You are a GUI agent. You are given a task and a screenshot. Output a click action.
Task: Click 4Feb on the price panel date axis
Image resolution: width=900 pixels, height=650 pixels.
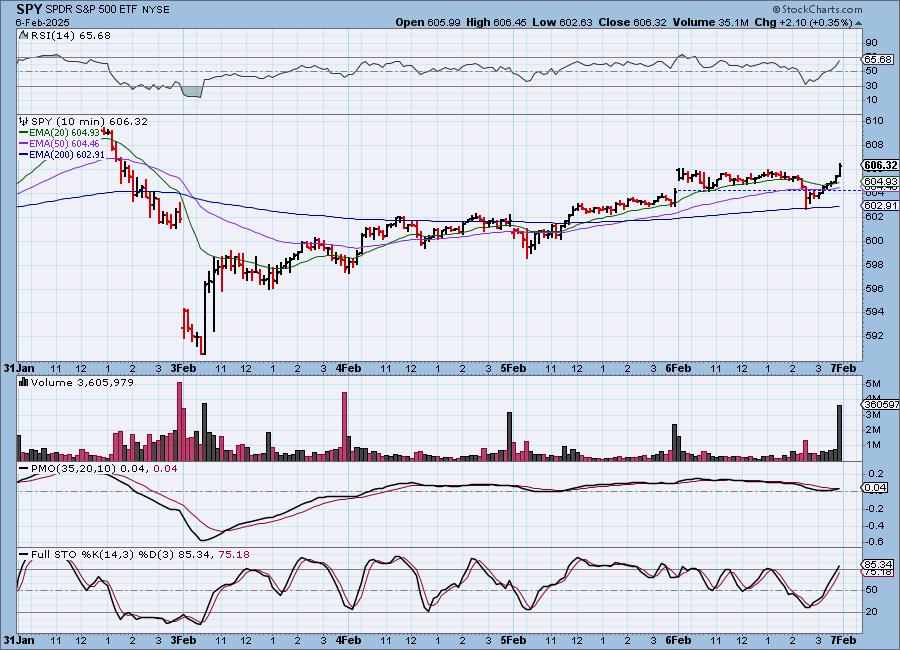[348, 368]
